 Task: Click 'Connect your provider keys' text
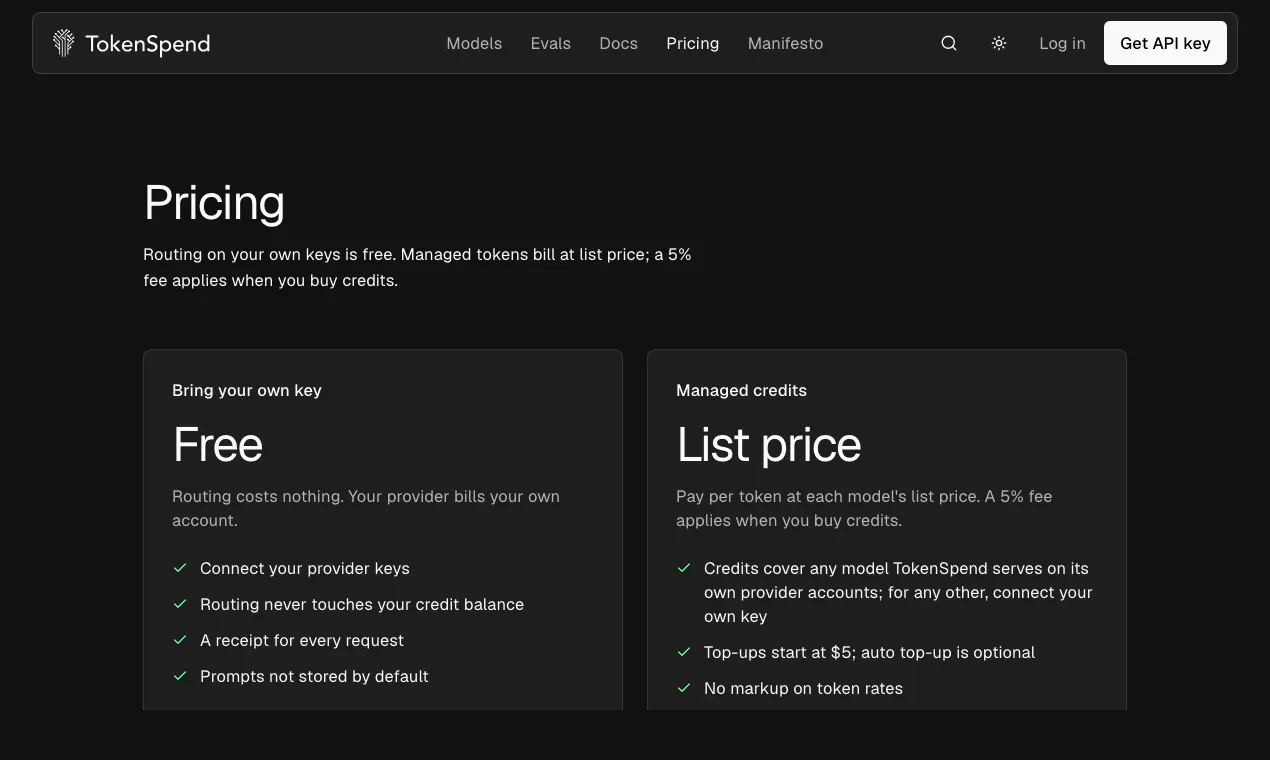pos(305,568)
